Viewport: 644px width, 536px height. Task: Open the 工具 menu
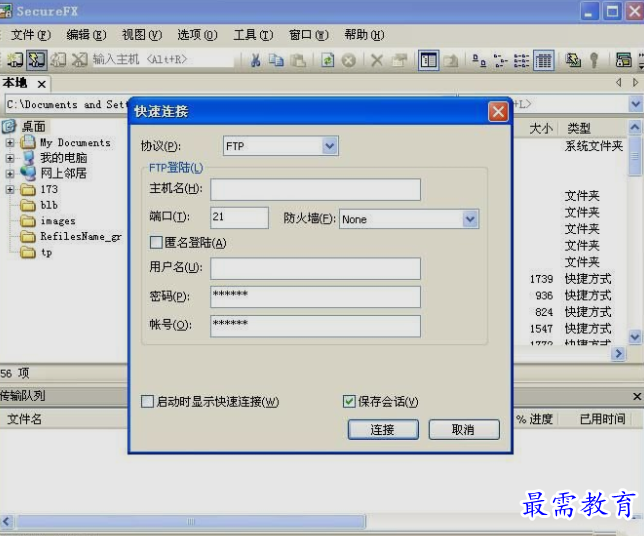[x=253, y=35]
